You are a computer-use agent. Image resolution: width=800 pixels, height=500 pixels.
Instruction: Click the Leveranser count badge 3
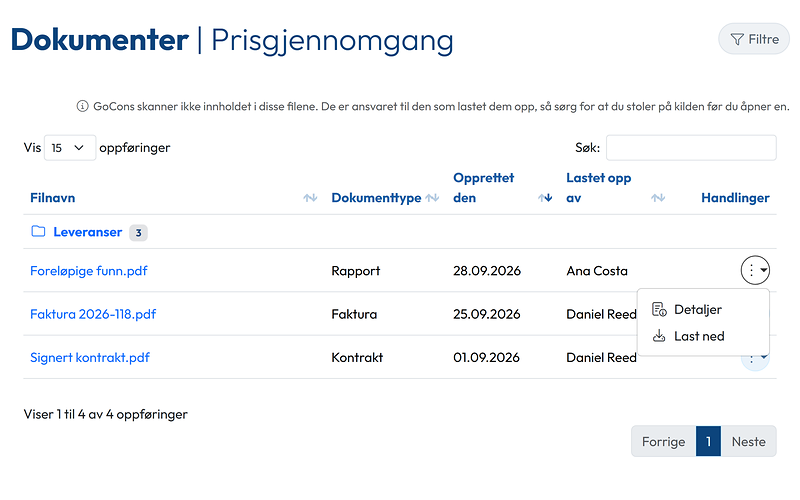(x=138, y=233)
